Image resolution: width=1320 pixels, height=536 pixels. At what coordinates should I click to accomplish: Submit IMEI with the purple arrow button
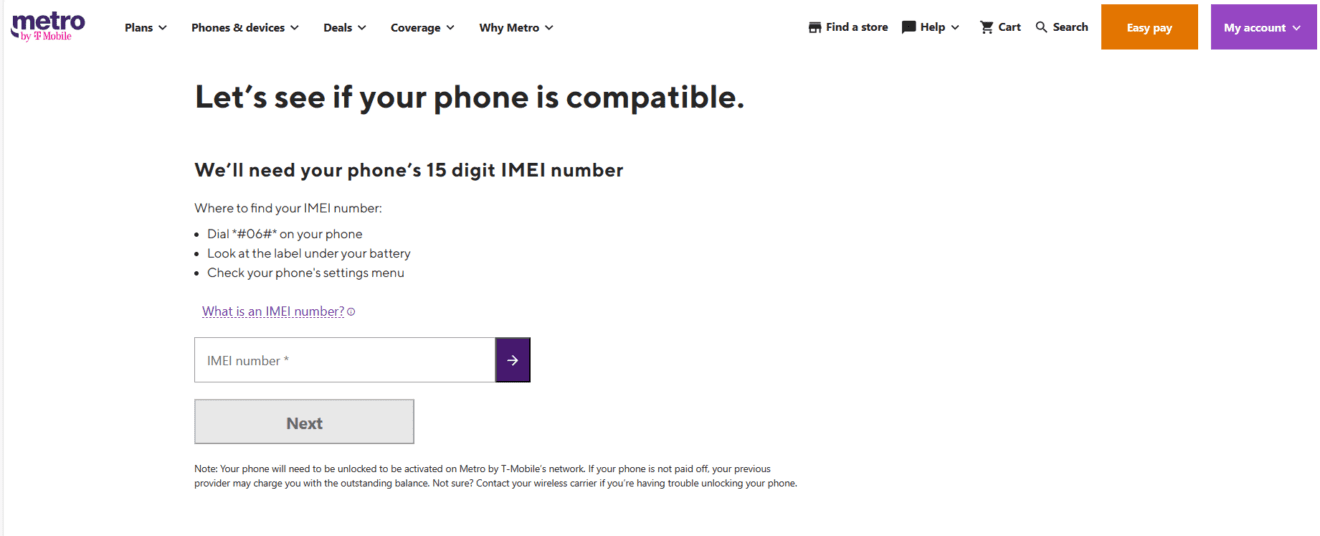(x=512, y=360)
